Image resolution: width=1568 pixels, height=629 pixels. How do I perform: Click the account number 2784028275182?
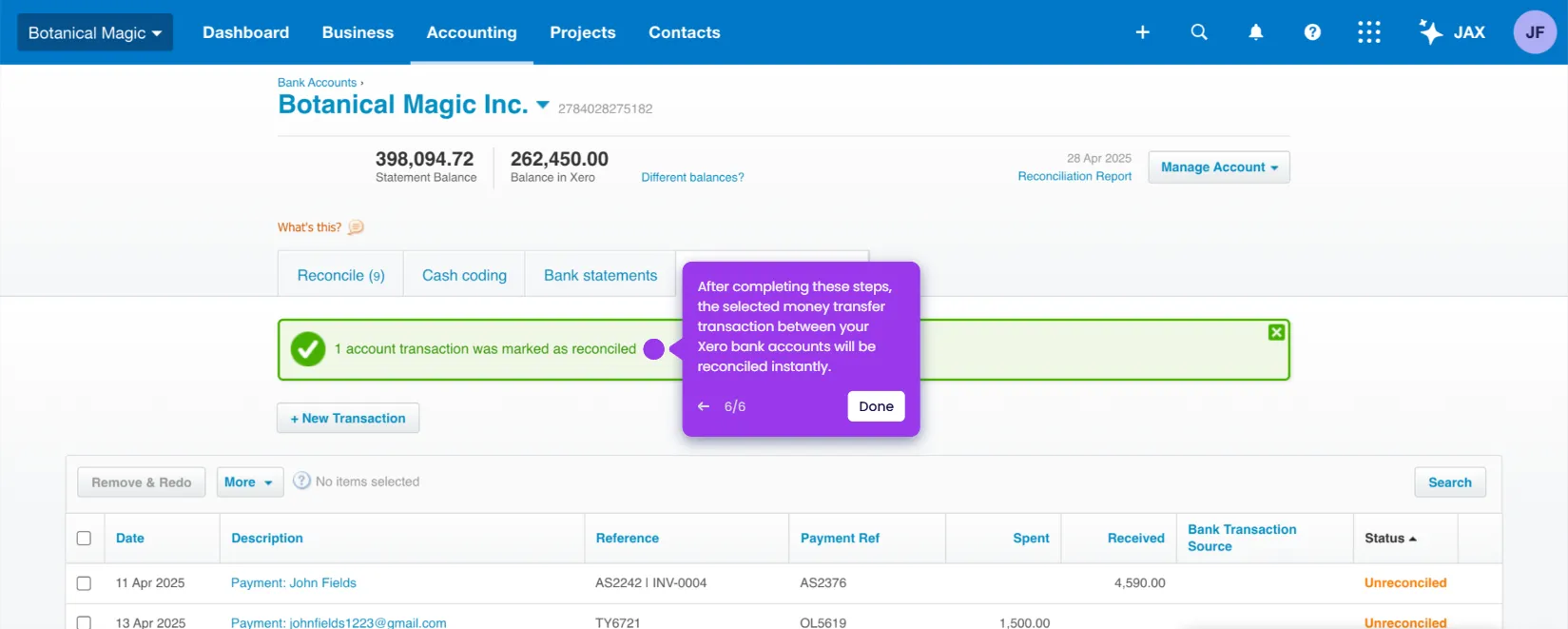coord(605,108)
